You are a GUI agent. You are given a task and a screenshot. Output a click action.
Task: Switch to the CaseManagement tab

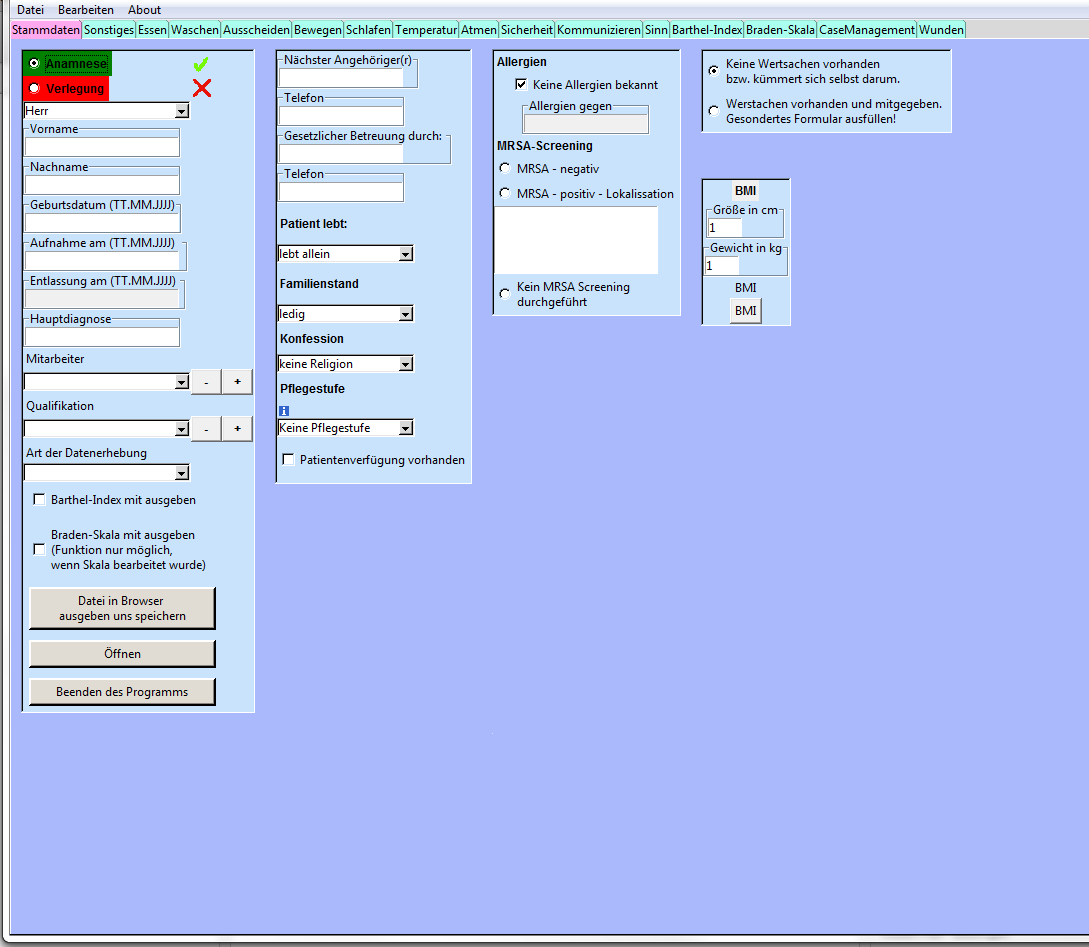[867, 30]
